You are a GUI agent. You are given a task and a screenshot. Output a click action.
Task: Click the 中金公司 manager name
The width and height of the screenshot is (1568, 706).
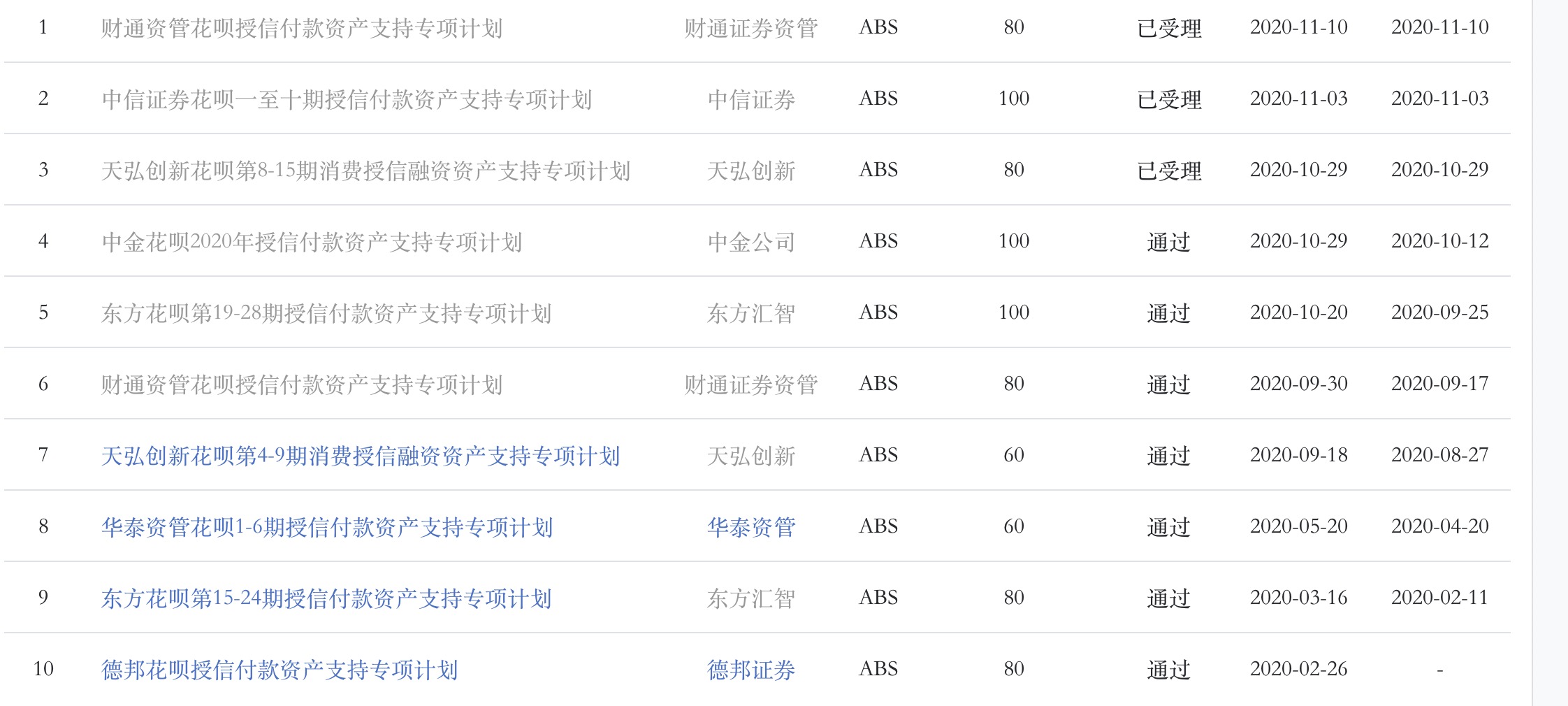(751, 242)
